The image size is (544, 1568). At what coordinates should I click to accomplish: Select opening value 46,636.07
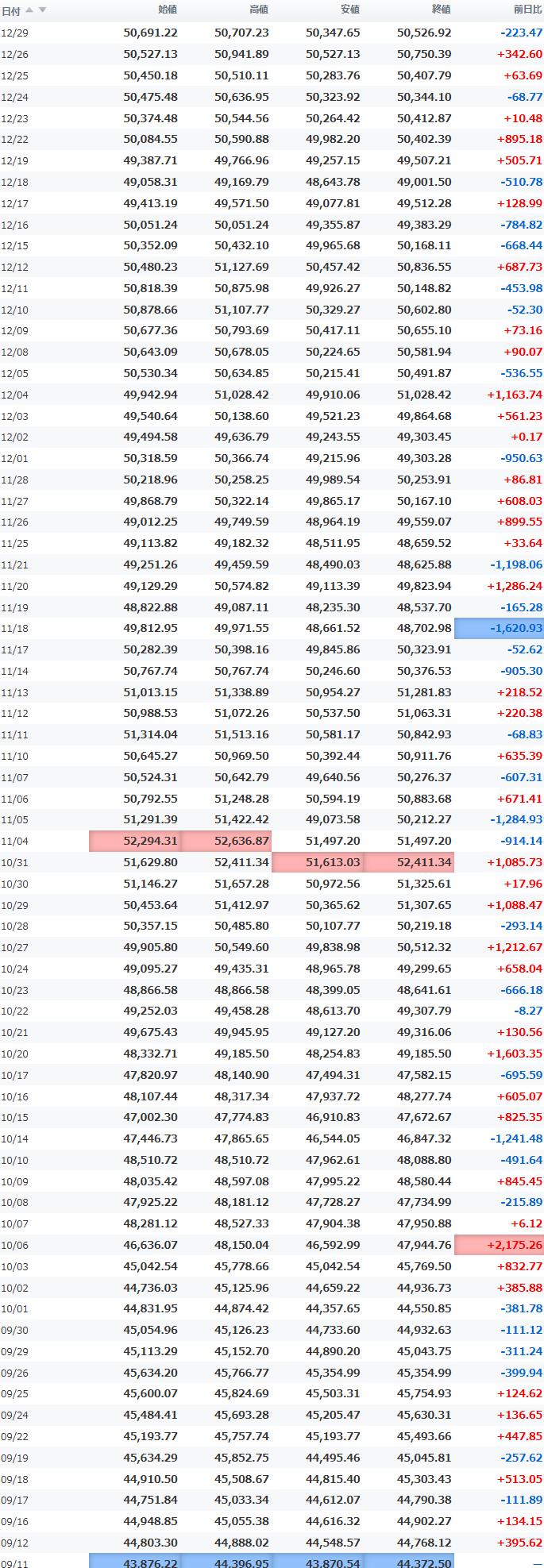(150, 1245)
